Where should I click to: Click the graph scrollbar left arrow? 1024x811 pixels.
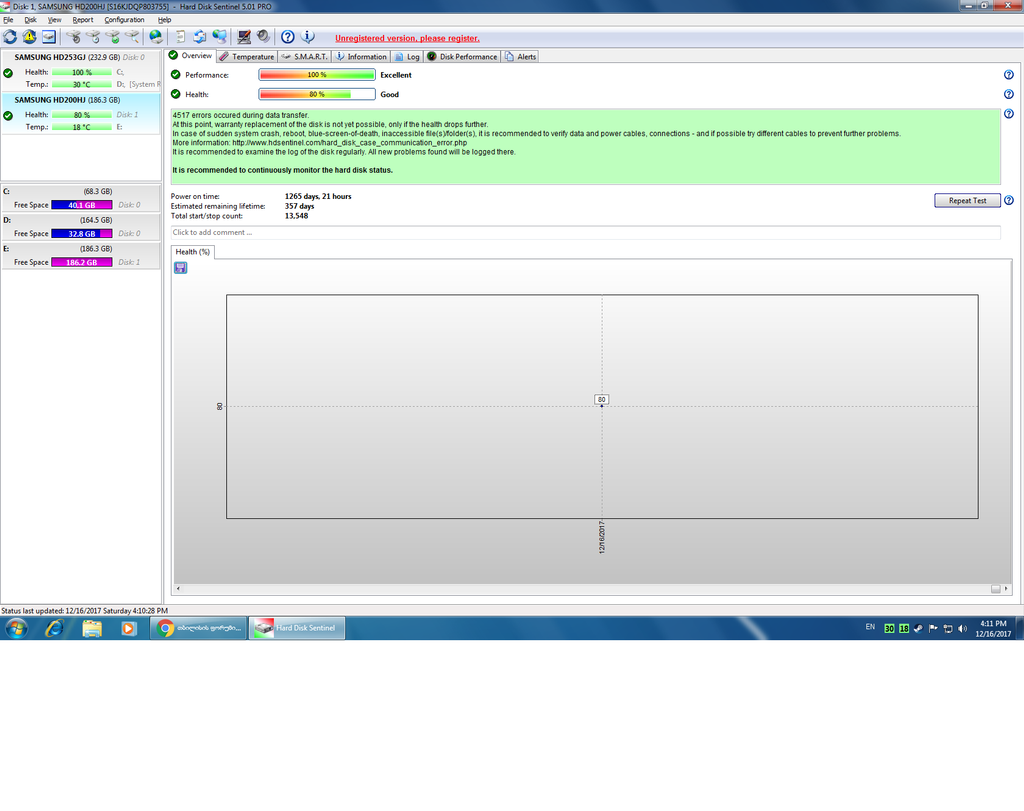tap(178, 589)
